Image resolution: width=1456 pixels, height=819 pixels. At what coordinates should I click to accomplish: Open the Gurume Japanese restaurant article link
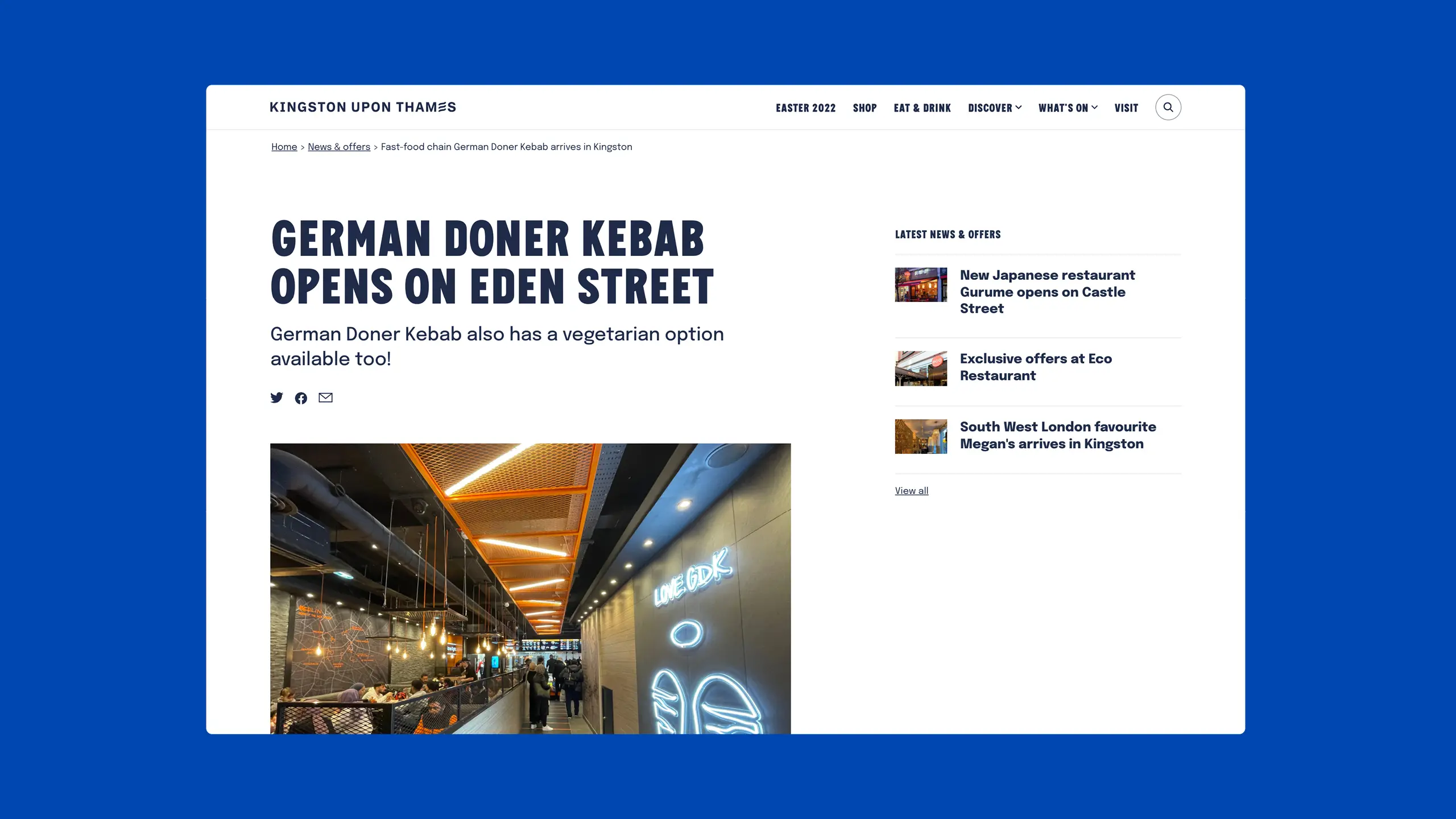1047,292
